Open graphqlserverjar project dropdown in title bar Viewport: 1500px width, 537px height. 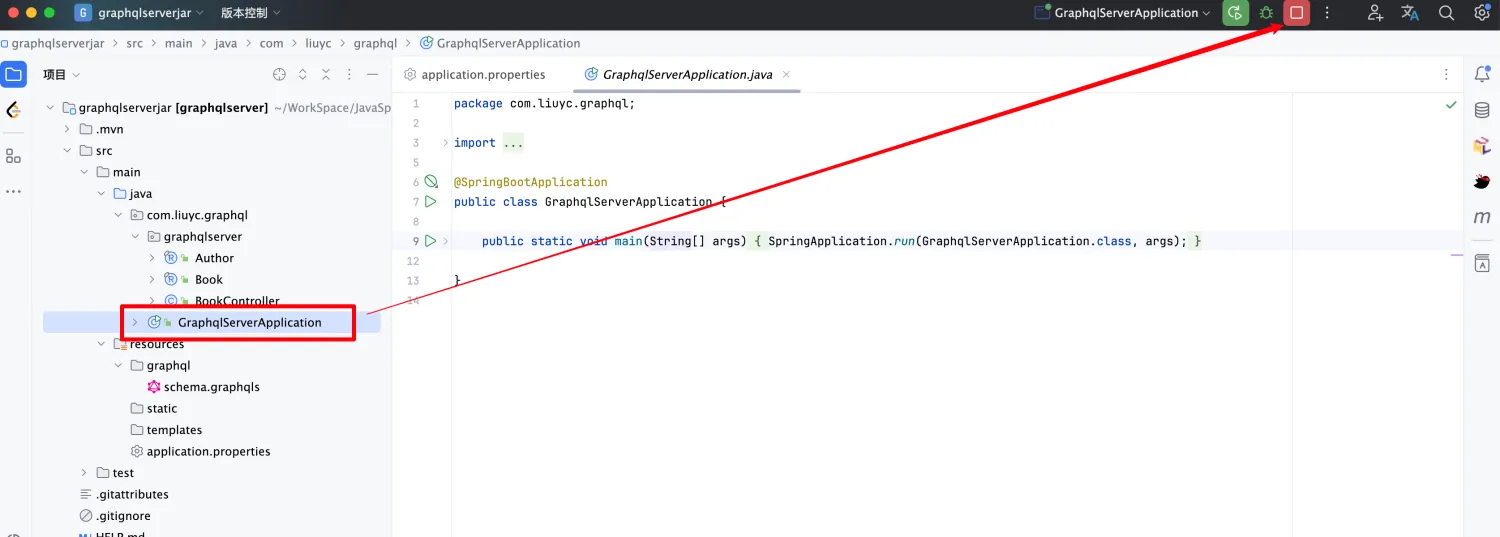pyautogui.click(x=140, y=13)
